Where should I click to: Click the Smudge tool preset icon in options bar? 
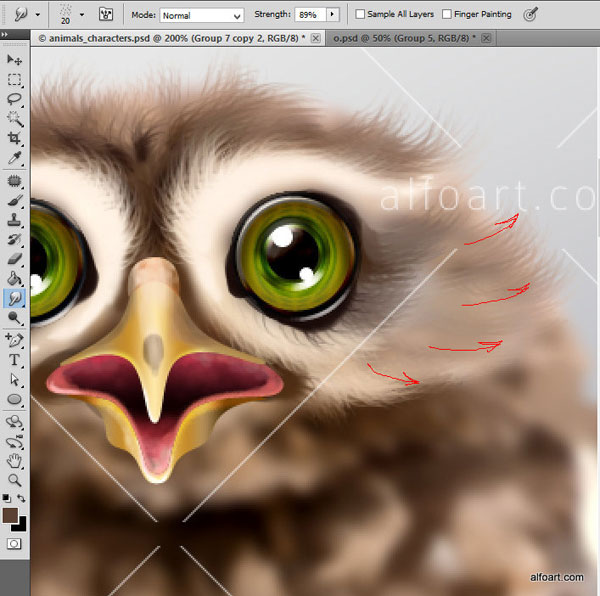pos(21,15)
